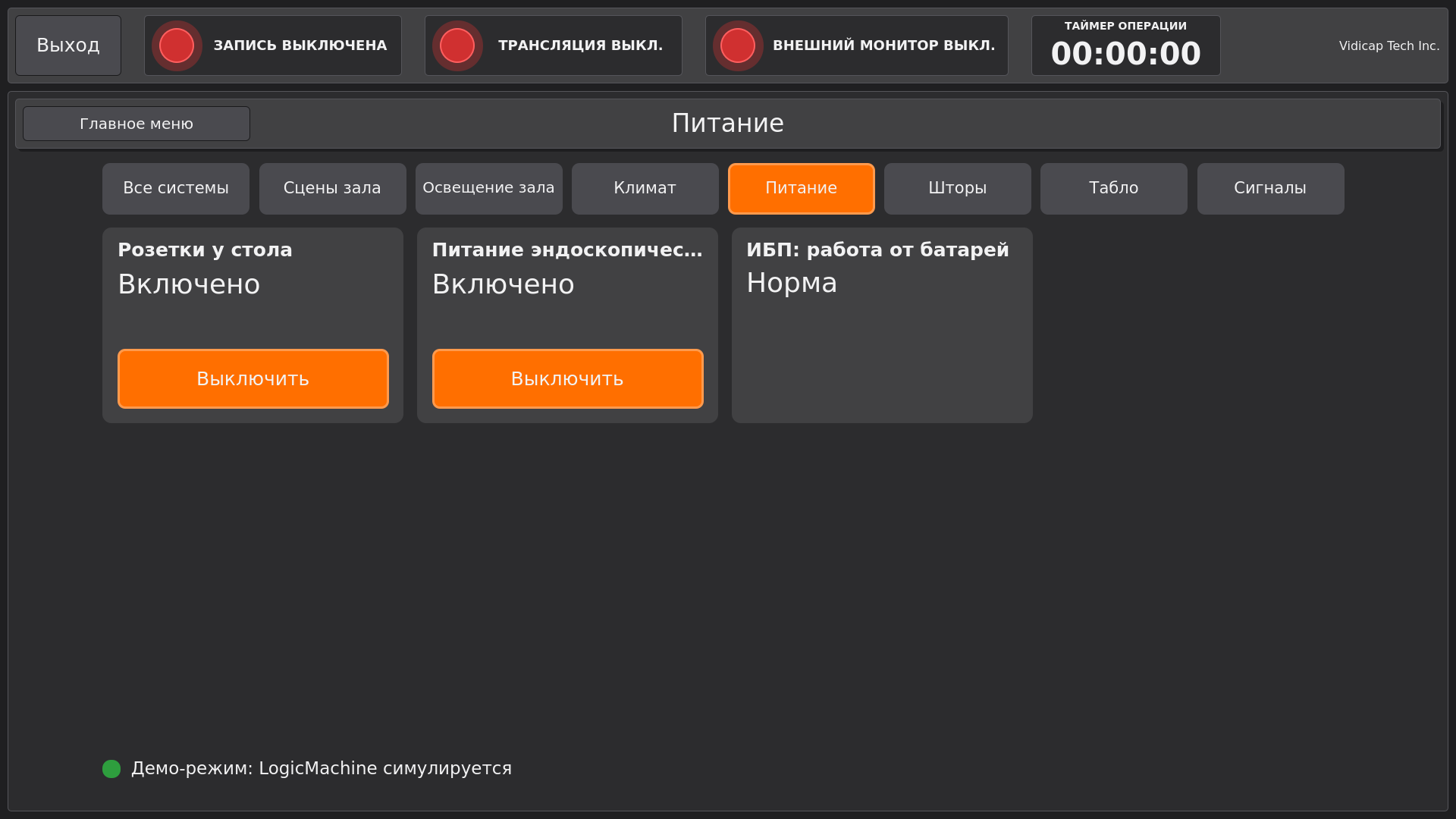Switch to the Шторы tab
Screen dimensions: 1456x819
958,188
